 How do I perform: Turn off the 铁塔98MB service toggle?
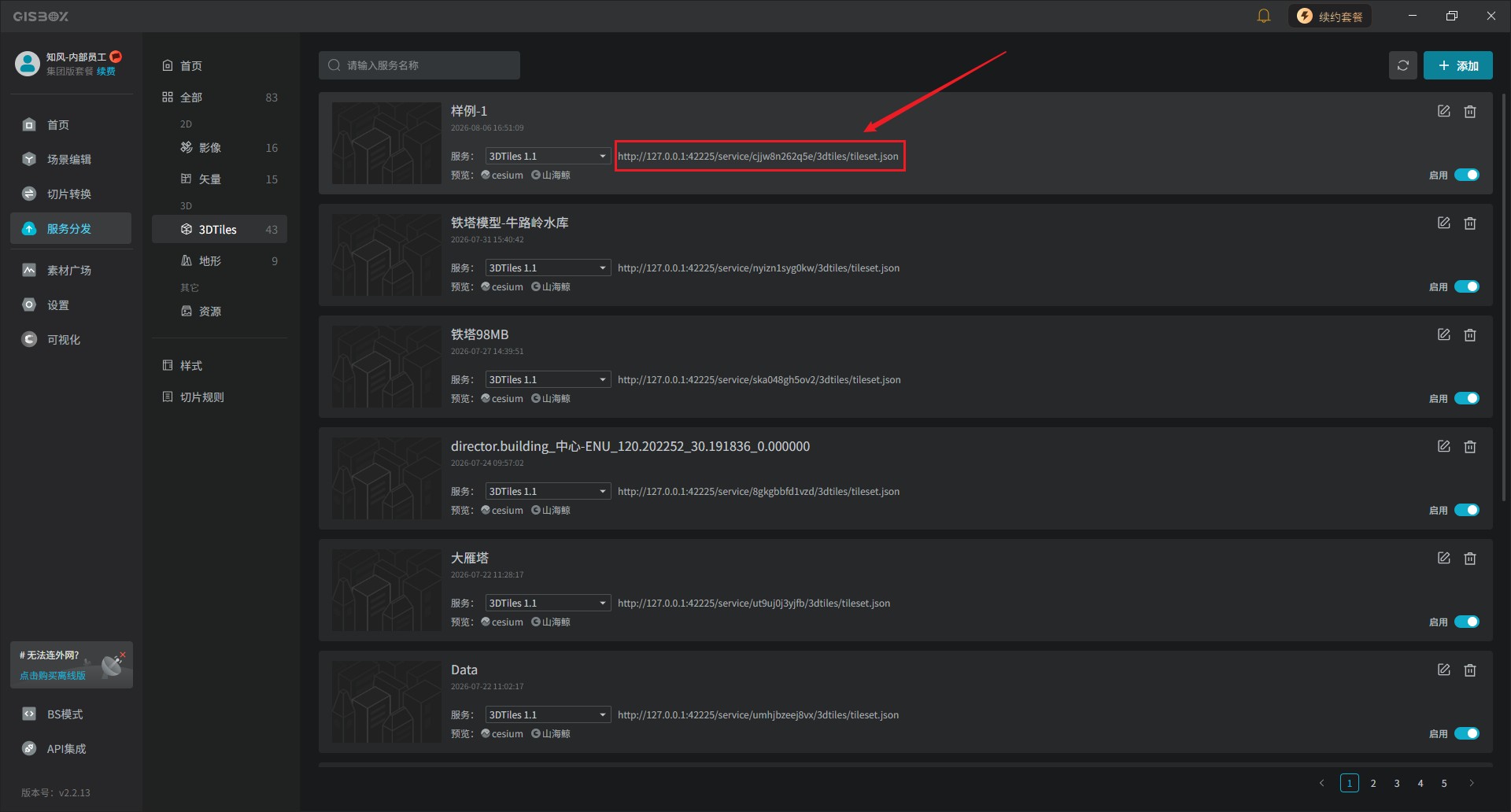[x=1467, y=399]
